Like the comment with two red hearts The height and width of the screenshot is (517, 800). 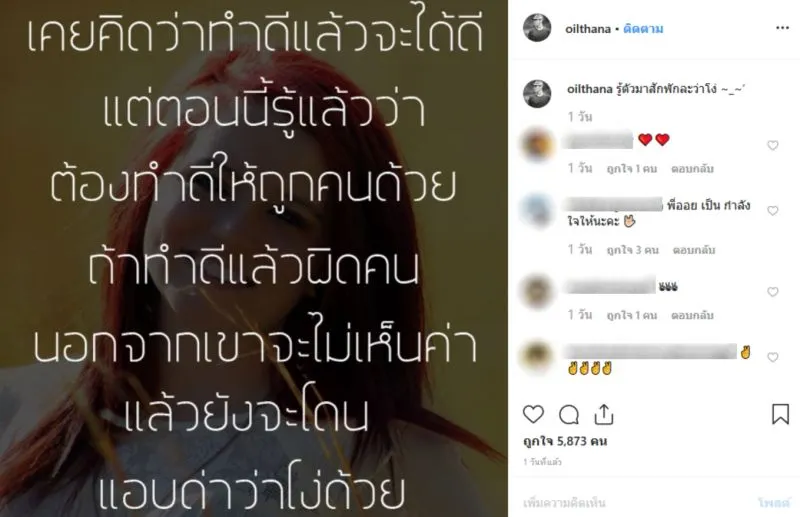772,145
